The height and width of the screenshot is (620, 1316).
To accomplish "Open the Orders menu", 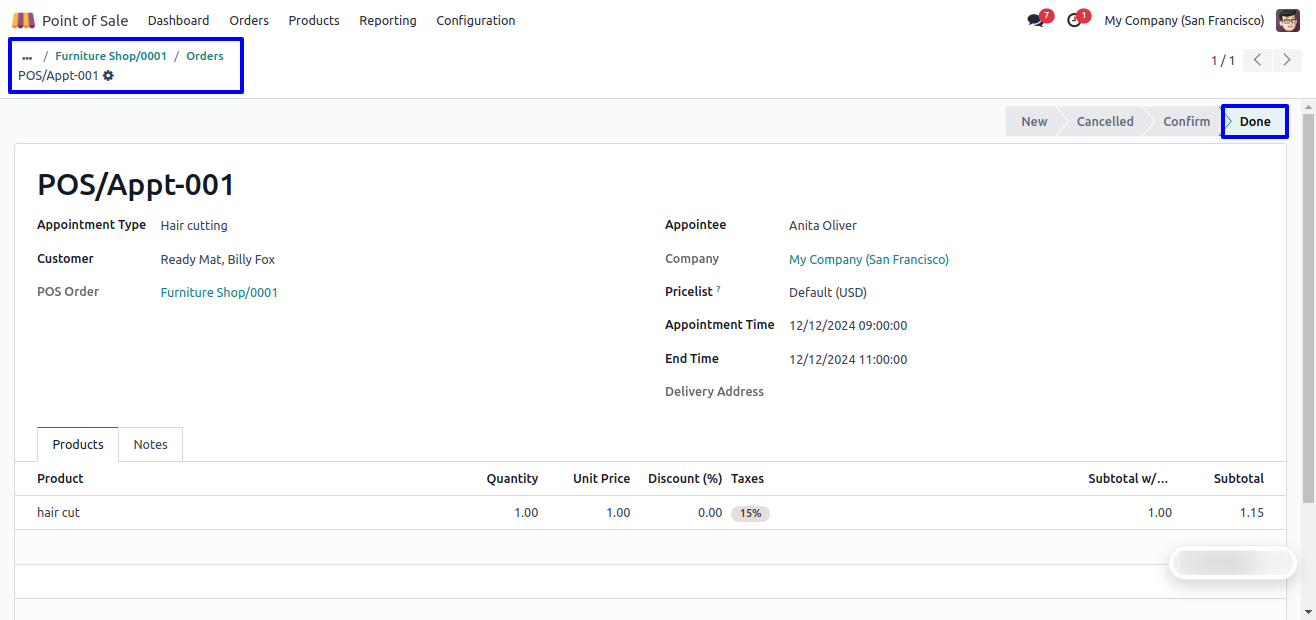I will point(249,20).
